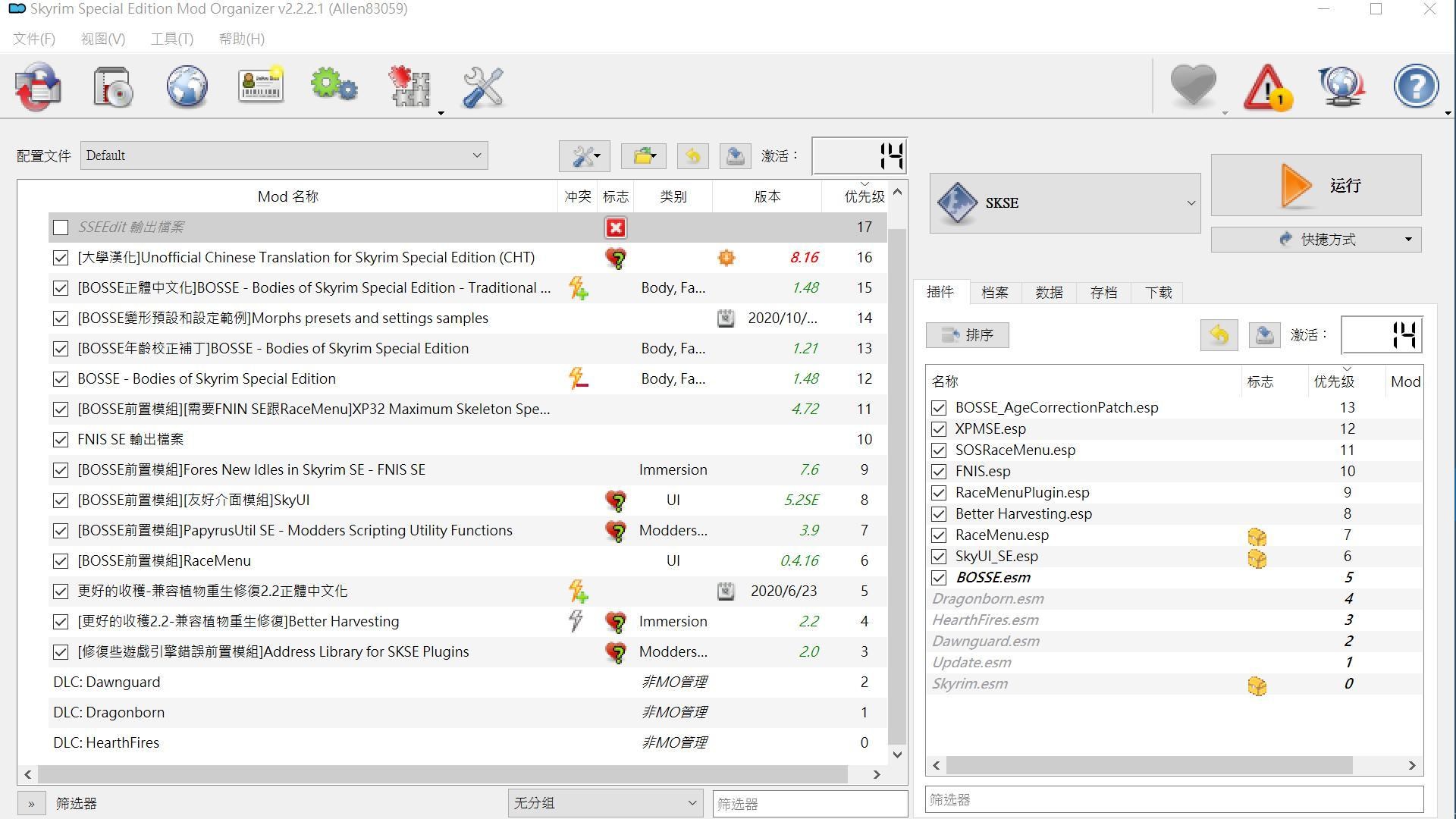Click create backup icon above mod list

point(735,156)
